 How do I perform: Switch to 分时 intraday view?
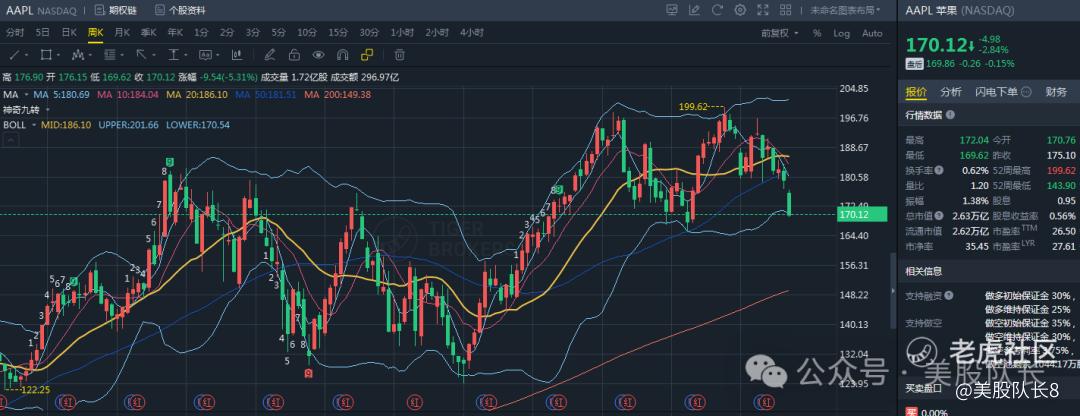(x=15, y=33)
